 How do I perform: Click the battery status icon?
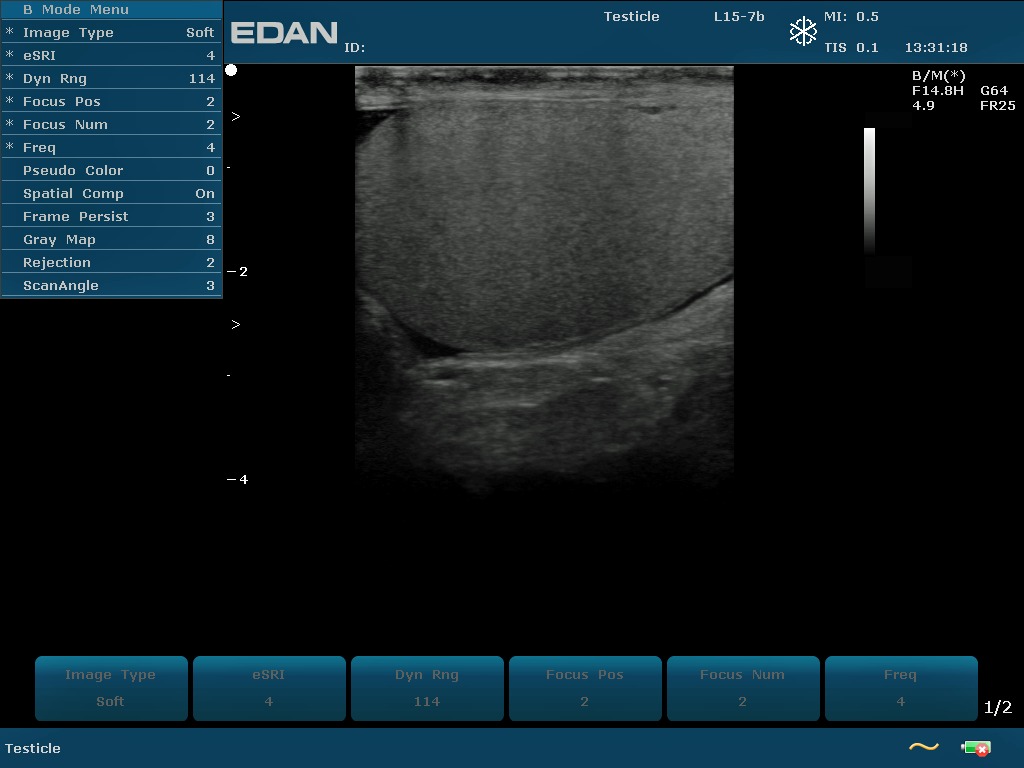(975, 748)
